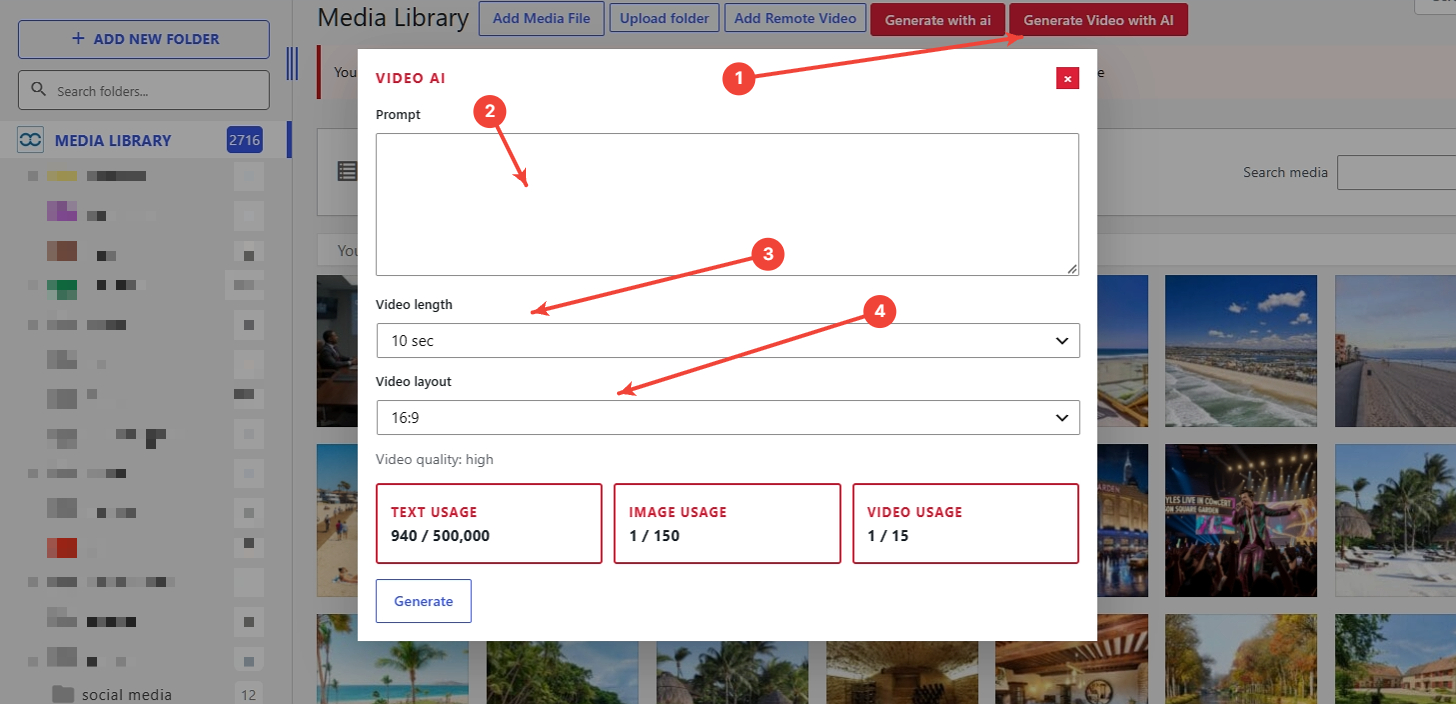This screenshot has height=704, width=1456.
Task: Click the TEXT USAGE 940 / 500,000 card
Action: tap(489, 524)
